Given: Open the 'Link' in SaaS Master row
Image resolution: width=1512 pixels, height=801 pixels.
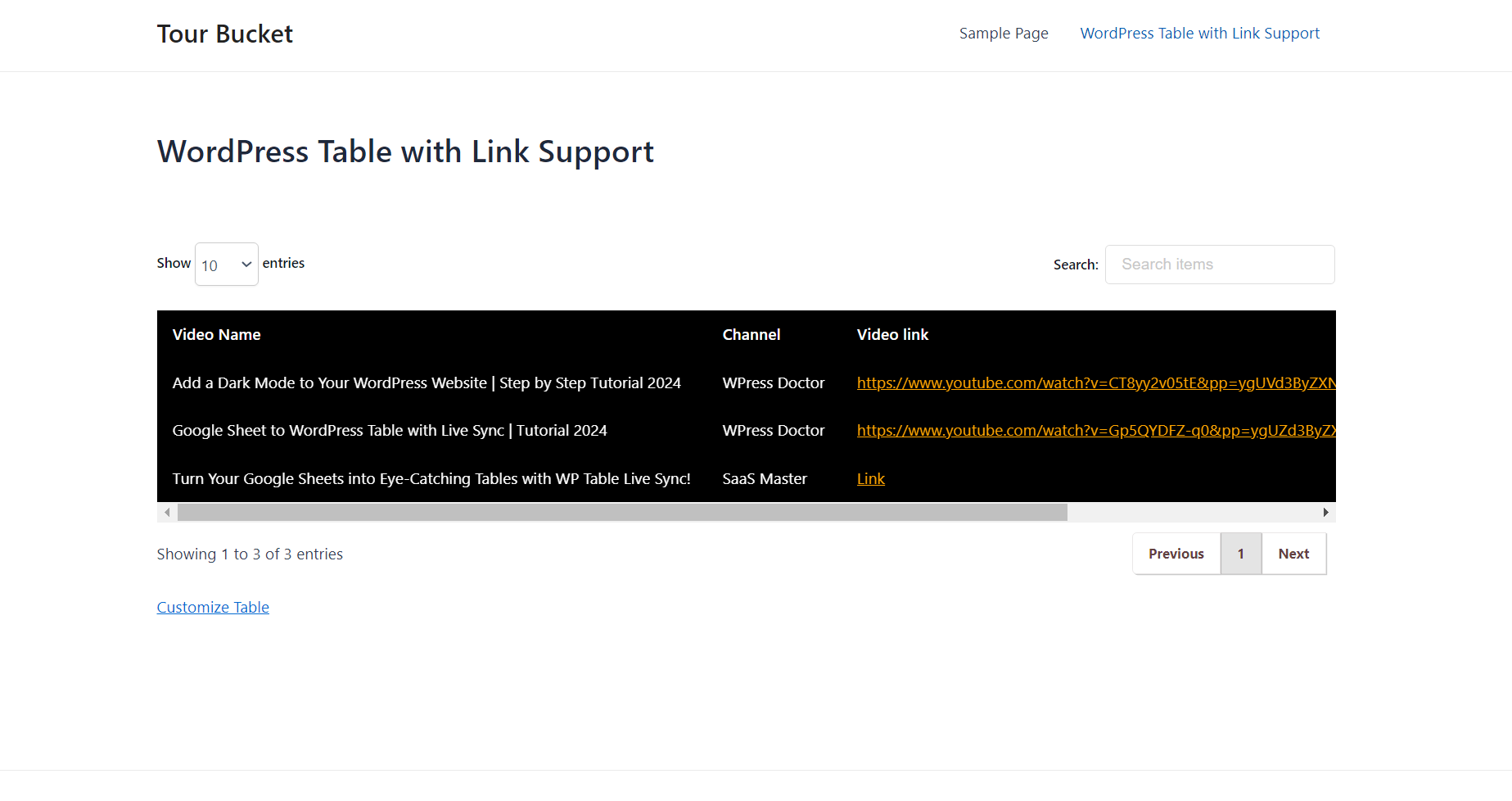Looking at the screenshot, I should pos(871,479).
